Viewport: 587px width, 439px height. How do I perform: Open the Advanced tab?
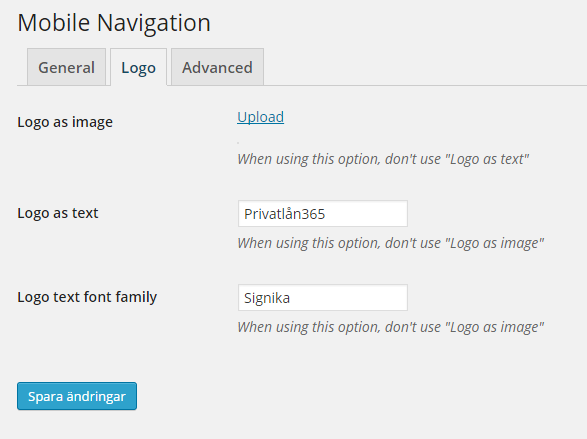(218, 67)
